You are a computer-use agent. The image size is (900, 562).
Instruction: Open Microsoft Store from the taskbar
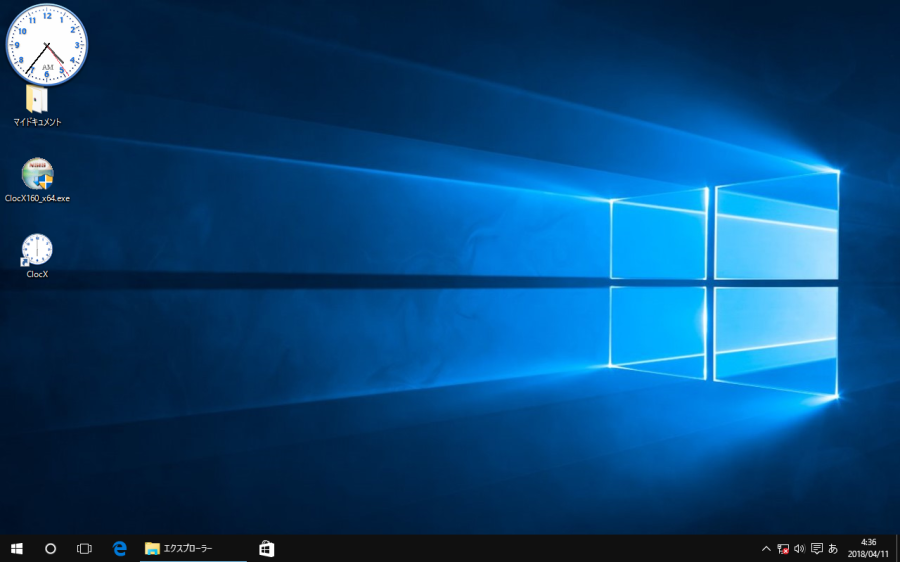point(266,549)
